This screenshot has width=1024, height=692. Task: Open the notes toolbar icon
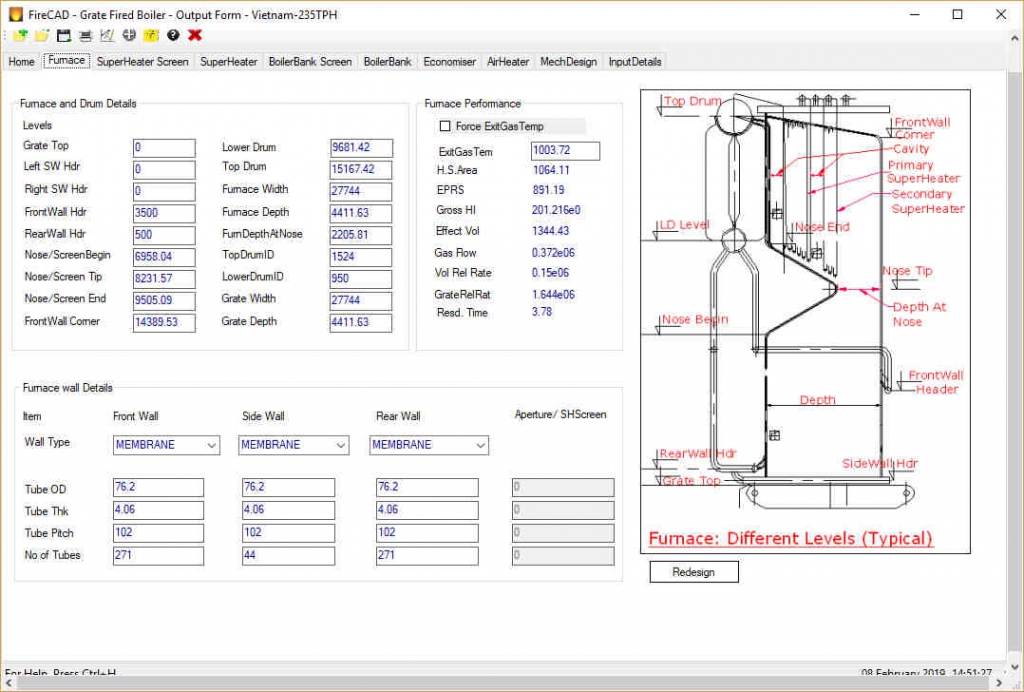[x=151, y=35]
